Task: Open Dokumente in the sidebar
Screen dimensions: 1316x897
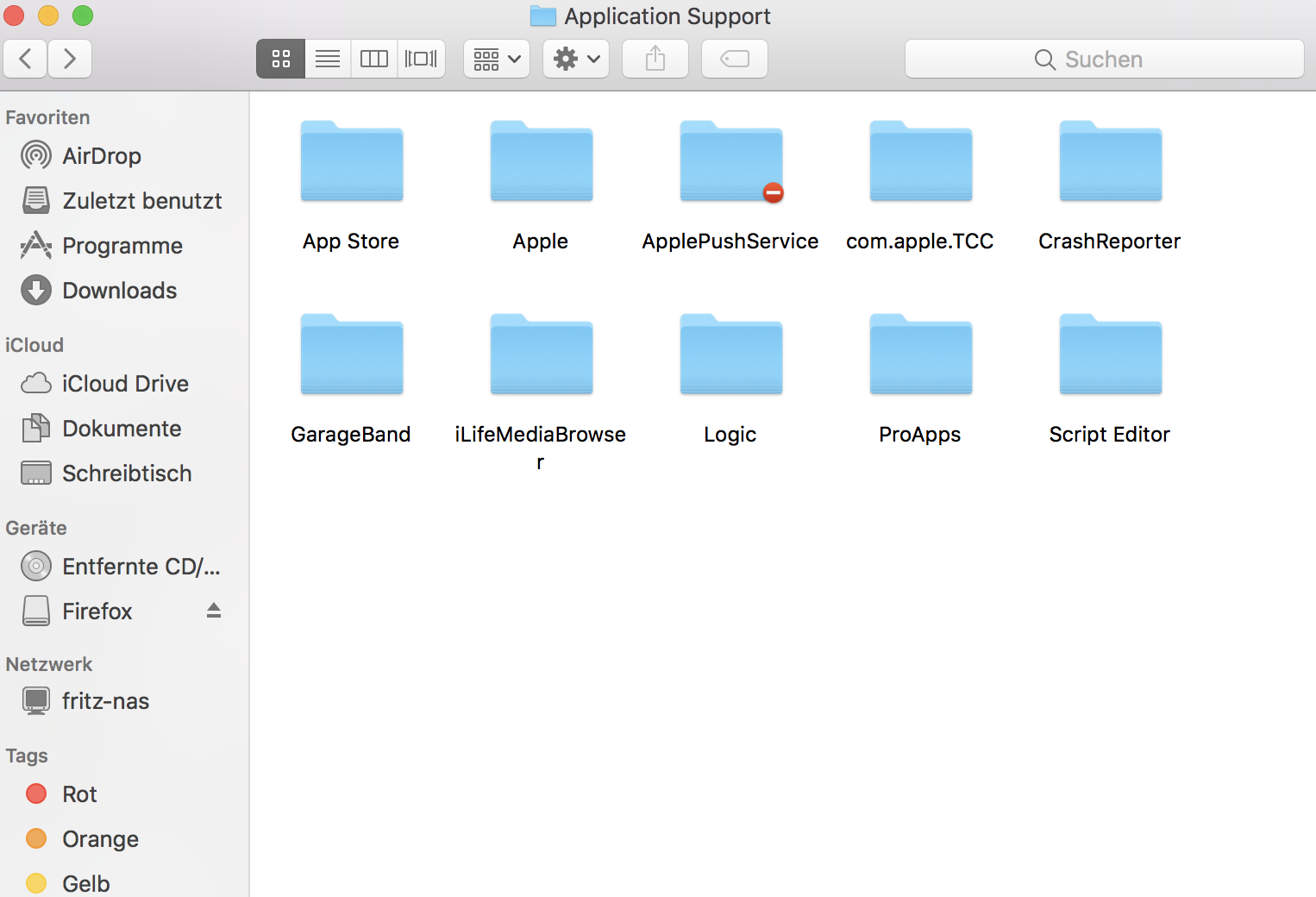Action: click(x=125, y=429)
